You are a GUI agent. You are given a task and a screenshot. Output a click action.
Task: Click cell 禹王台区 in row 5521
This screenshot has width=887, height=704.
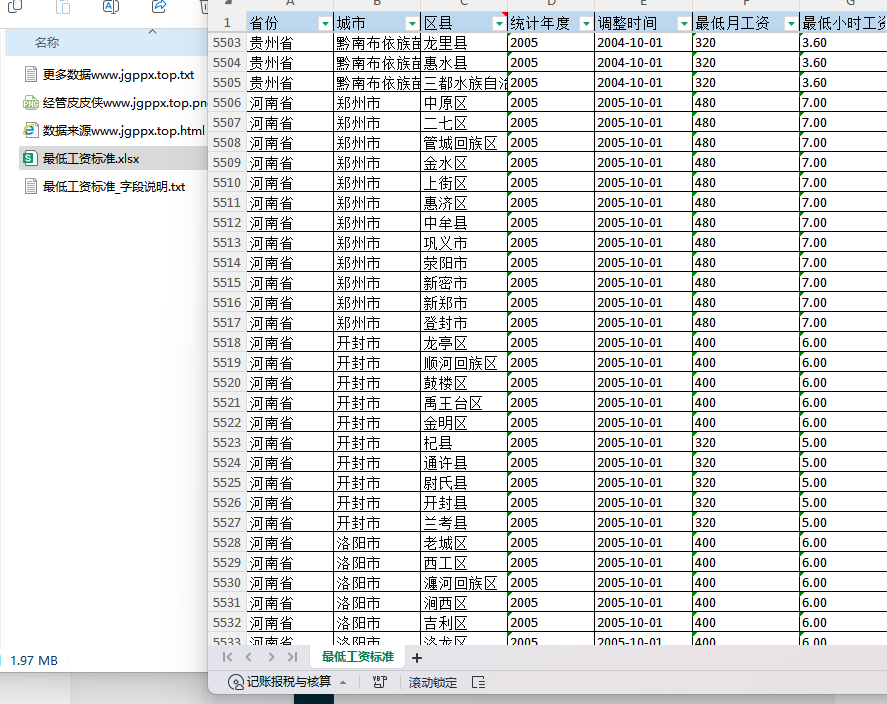[x=464, y=403]
